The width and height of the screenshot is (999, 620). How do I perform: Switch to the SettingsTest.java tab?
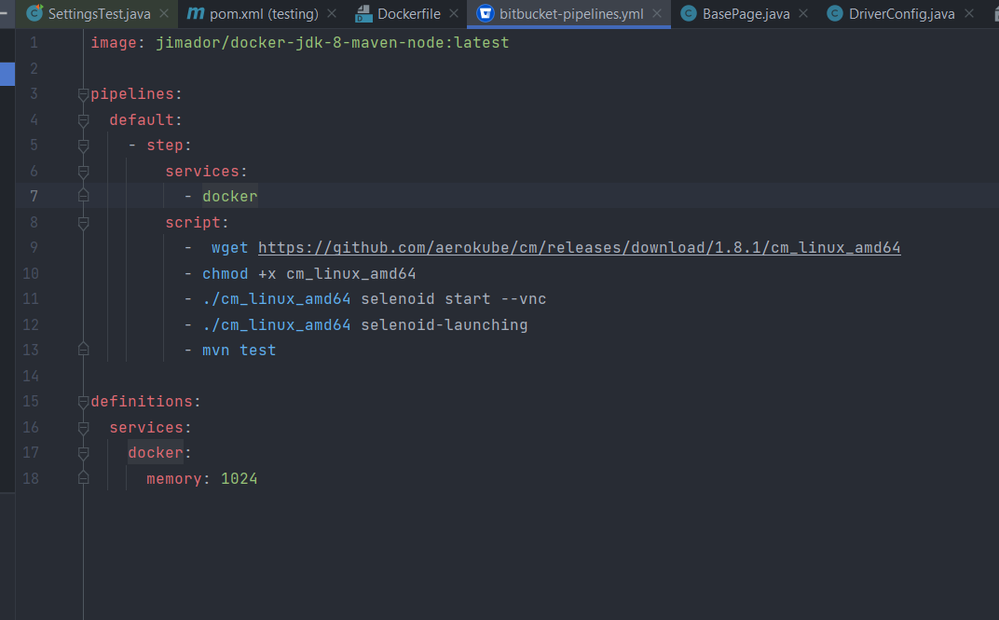[99, 13]
